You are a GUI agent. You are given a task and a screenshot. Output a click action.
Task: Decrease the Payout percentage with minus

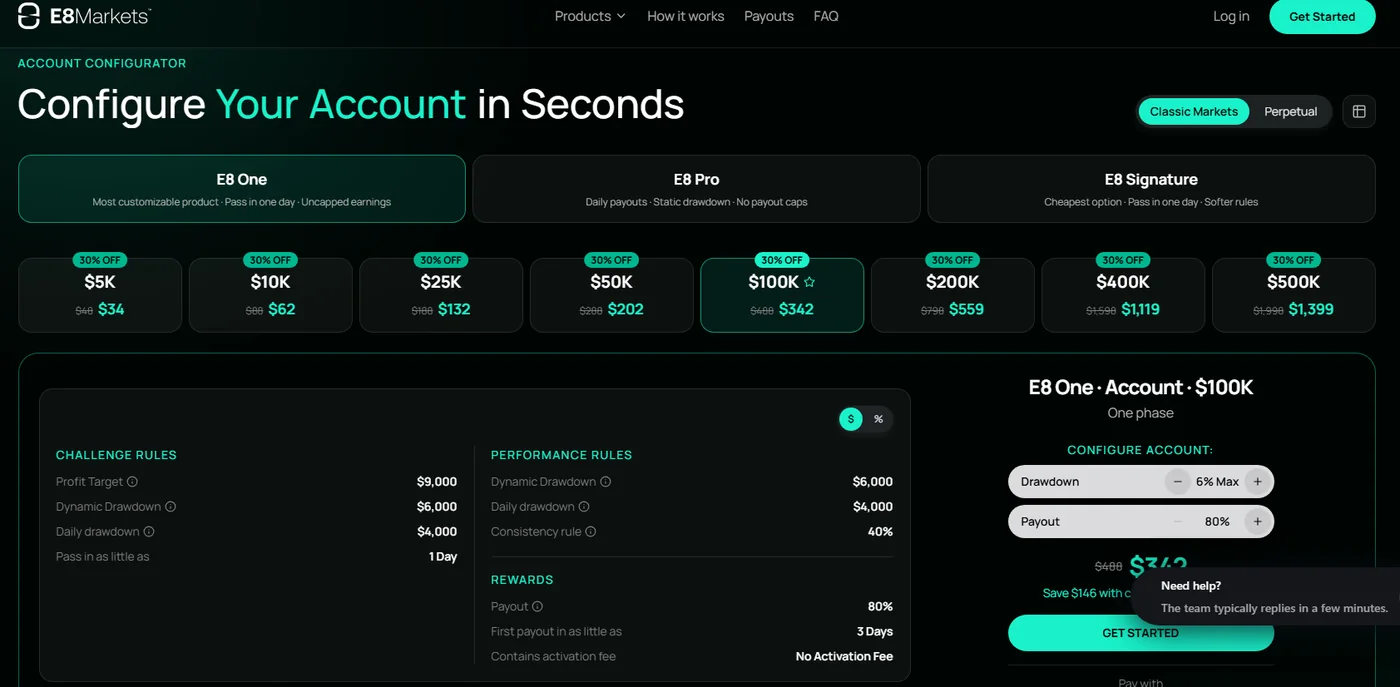pos(1178,522)
